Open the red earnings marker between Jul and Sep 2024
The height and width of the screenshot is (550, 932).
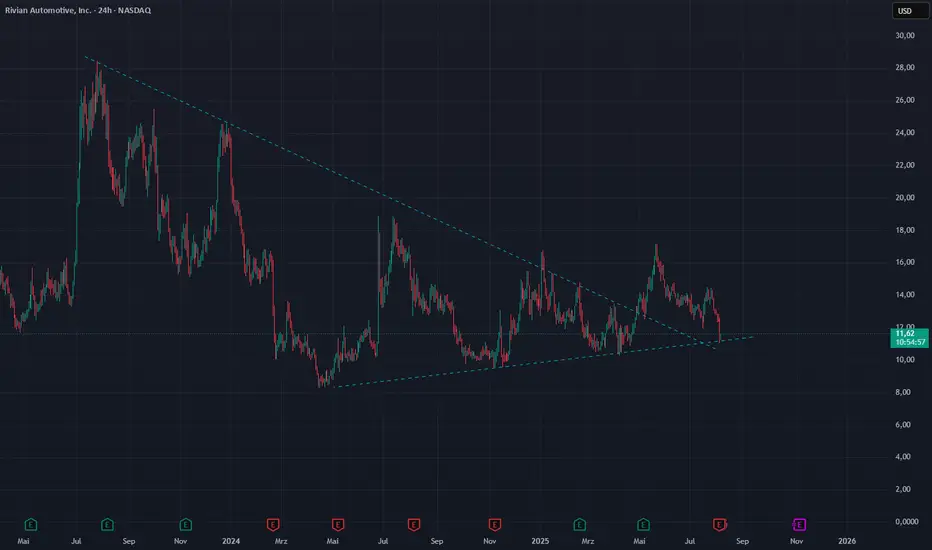[414, 524]
